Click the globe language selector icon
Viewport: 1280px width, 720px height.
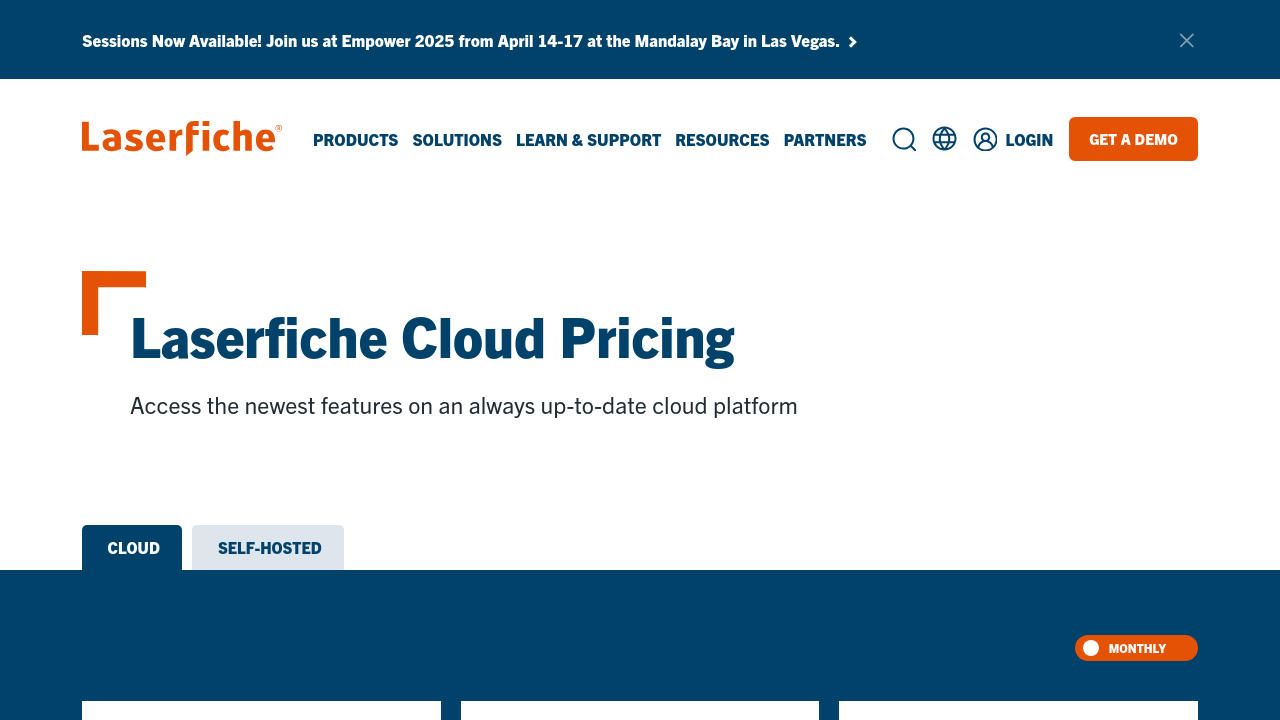tap(944, 139)
